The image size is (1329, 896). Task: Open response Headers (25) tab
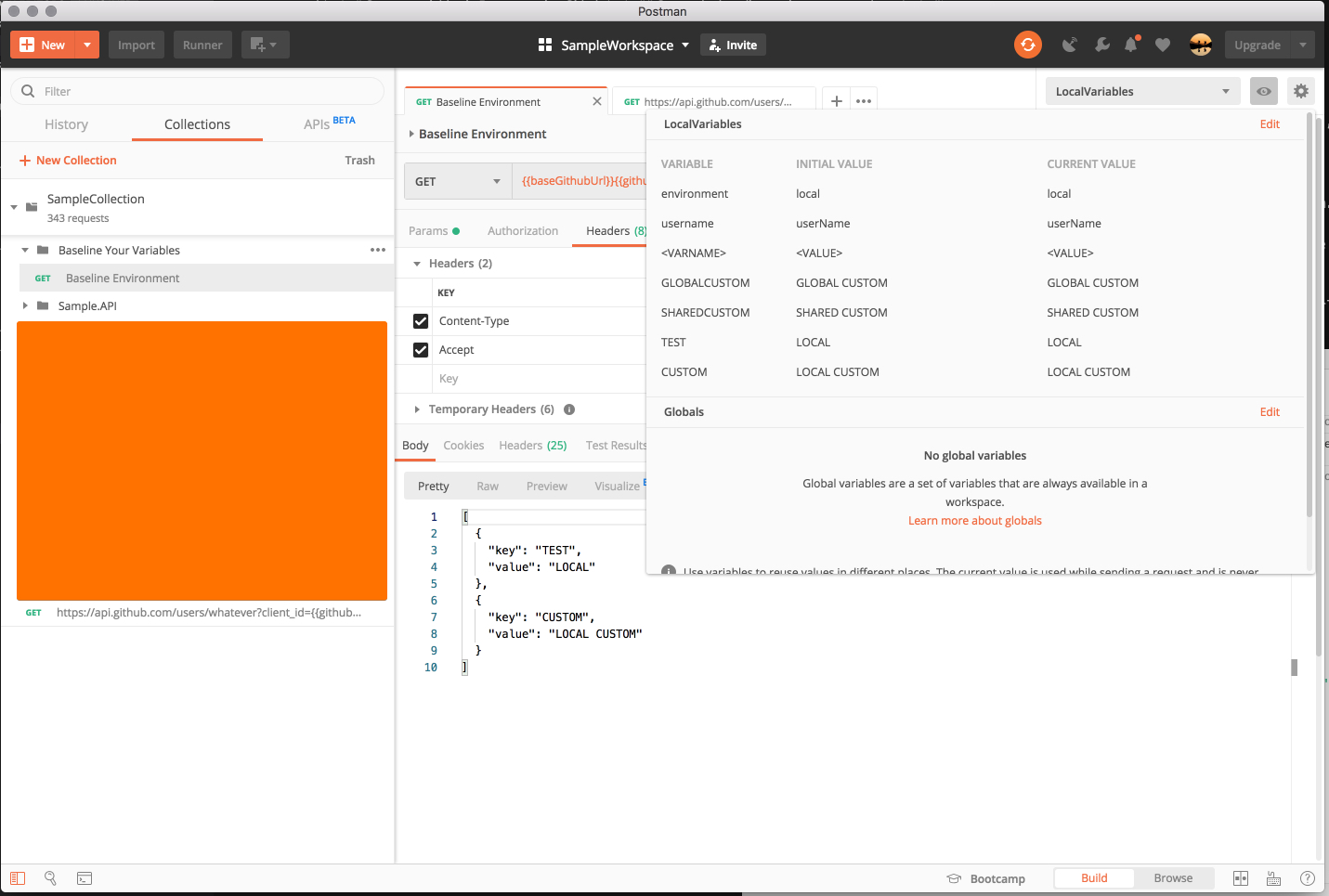click(532, 446)
